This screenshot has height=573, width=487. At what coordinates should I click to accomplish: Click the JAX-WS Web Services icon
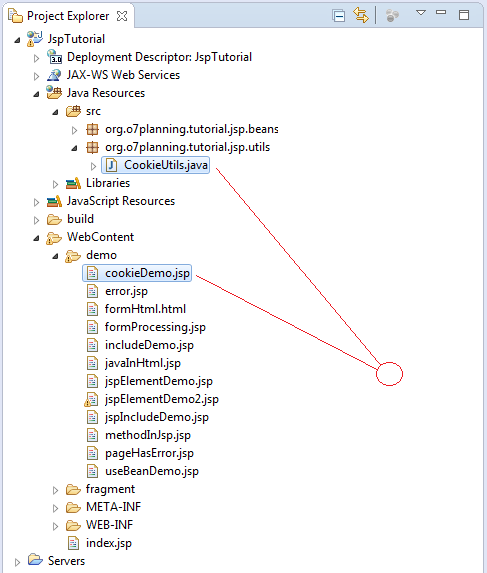pyautogui.click(x=54, y=75)
